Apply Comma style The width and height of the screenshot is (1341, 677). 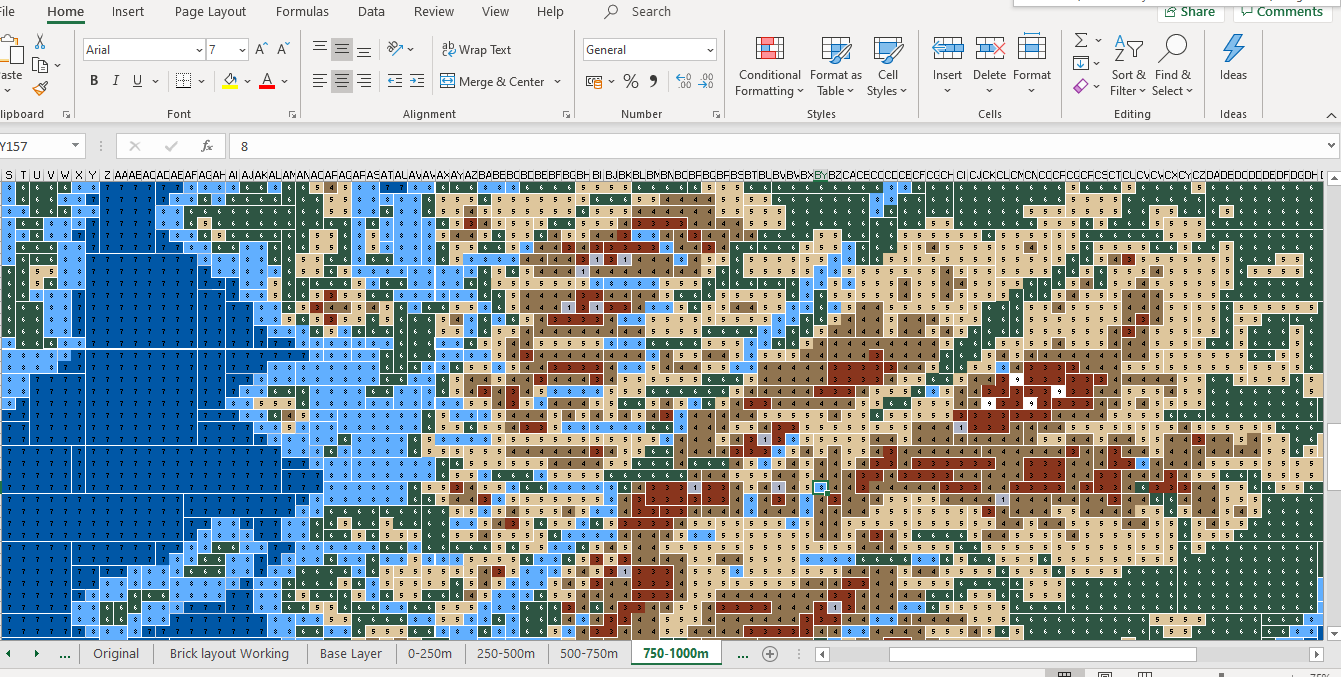tap(653, 81)
